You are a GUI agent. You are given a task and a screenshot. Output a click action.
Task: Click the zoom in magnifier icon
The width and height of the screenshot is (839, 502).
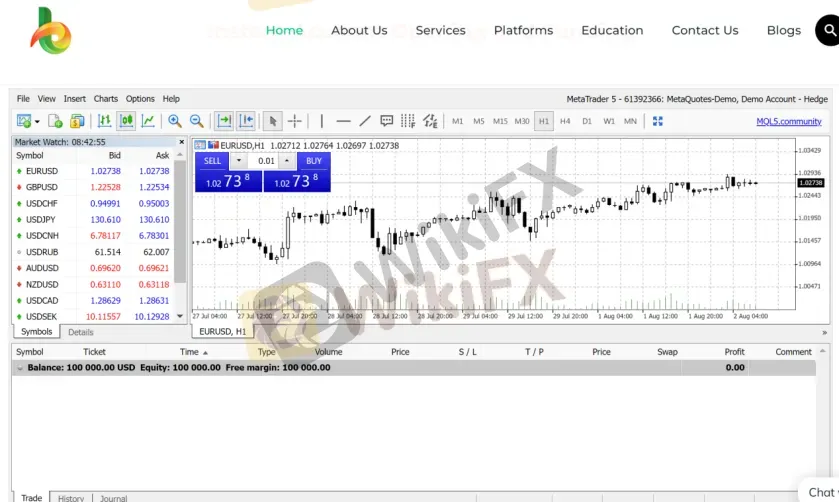pos(175,121)
